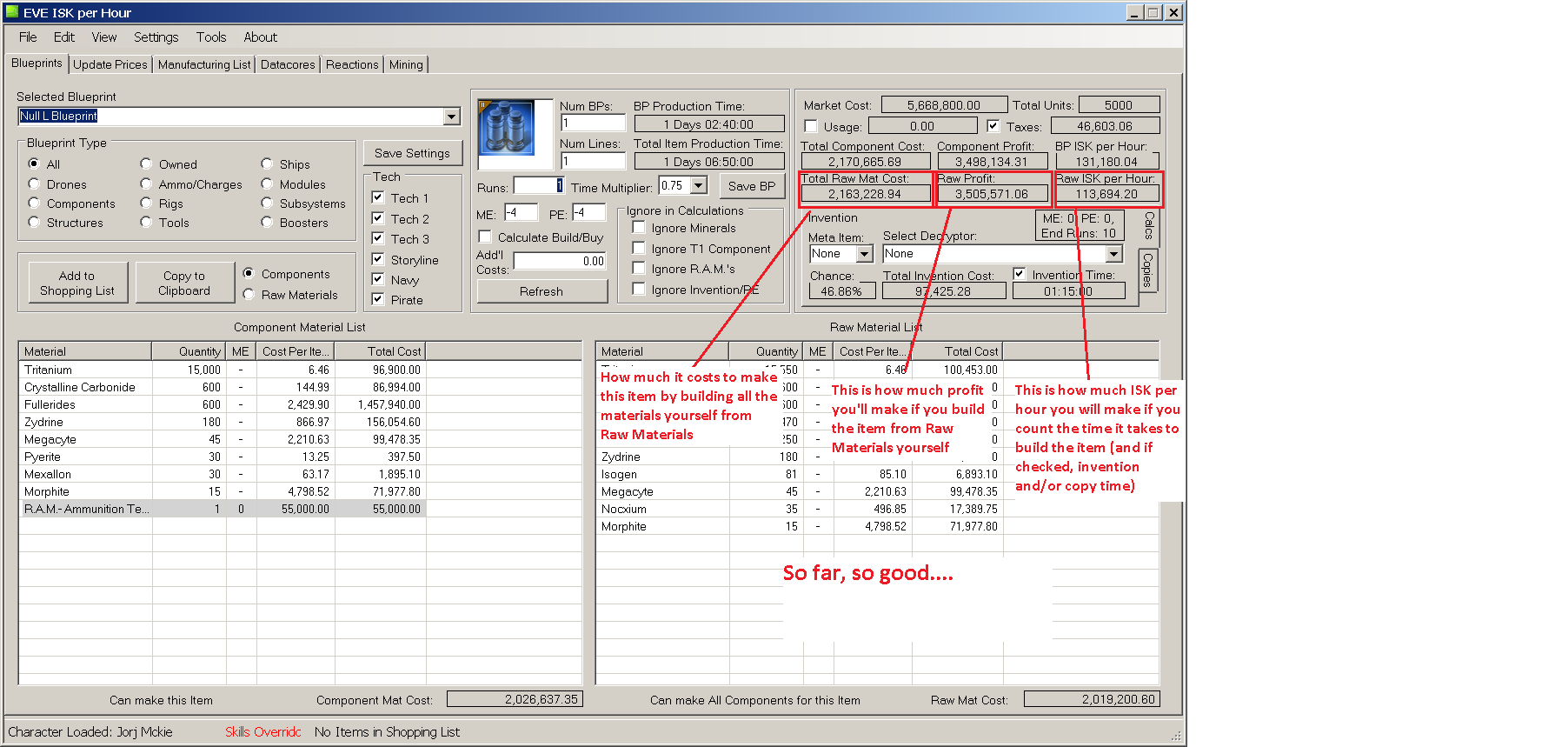1568x747 pixels.
Task: Click the Refresh button
Action: point(541,291)
